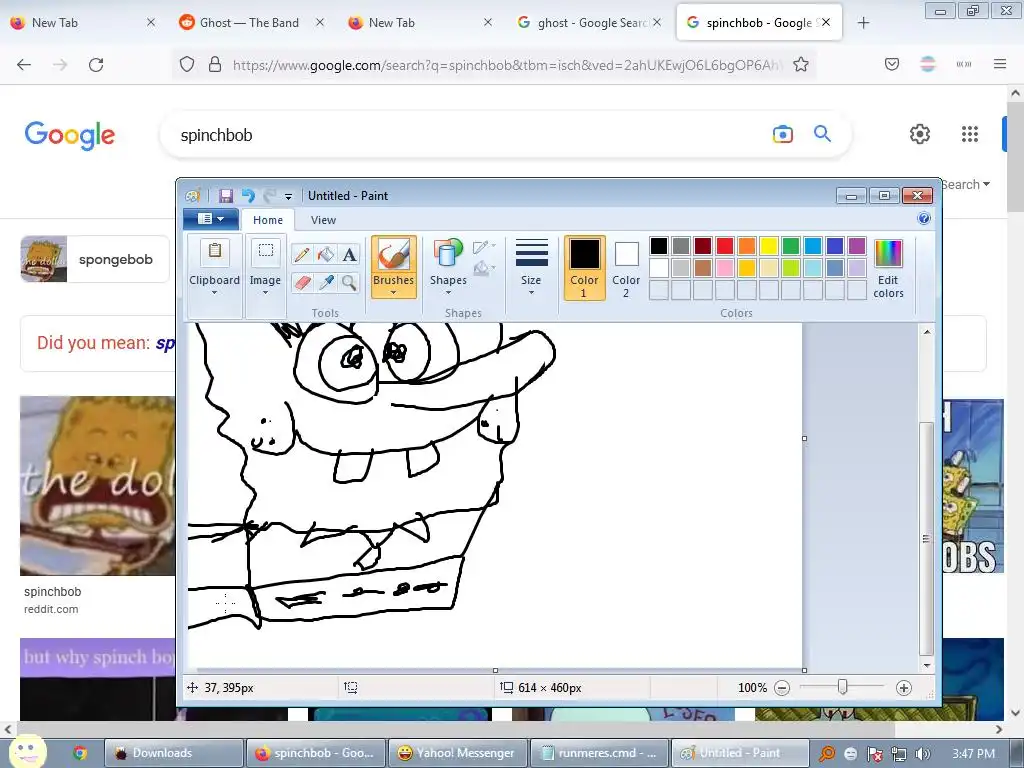
Task: Click the volume speaker tray icon
Action: (923, 754)
